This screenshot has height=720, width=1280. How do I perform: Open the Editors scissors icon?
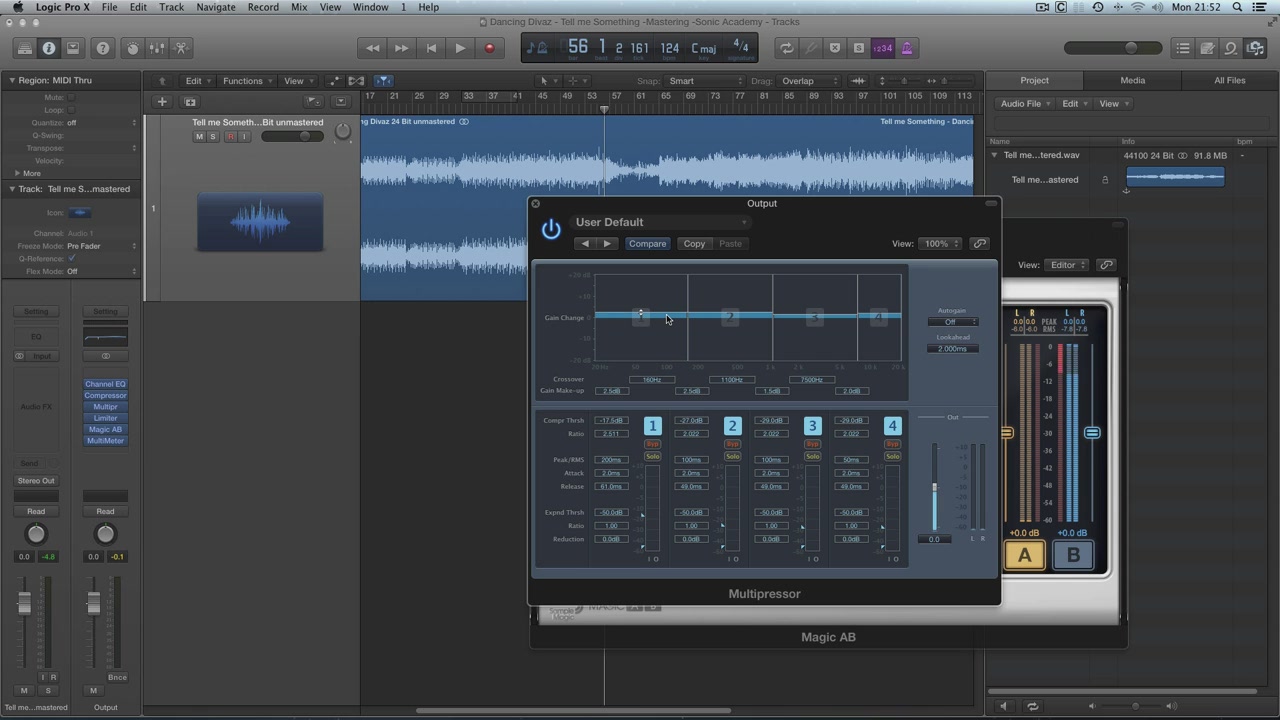pos(181,48)
